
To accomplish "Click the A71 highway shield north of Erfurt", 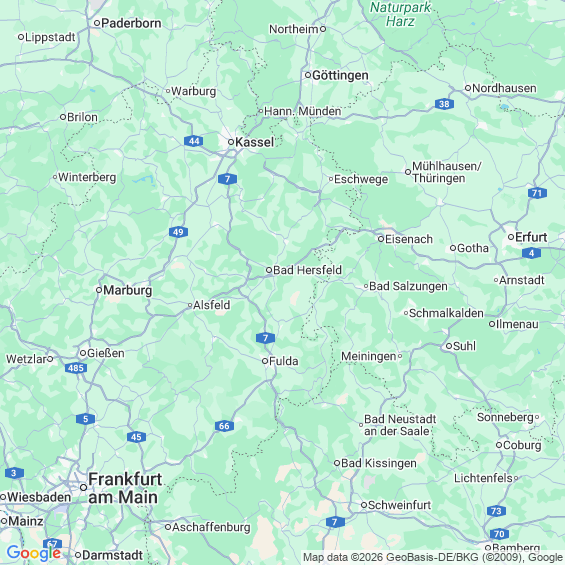I will (537, 193).
